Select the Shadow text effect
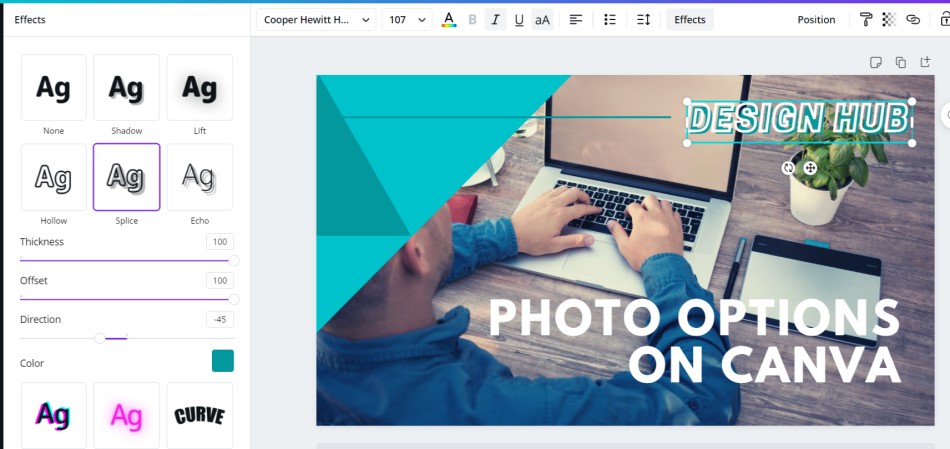Image resolution: width=950 pixels, height=449 pixels. (x=127, y=87)
